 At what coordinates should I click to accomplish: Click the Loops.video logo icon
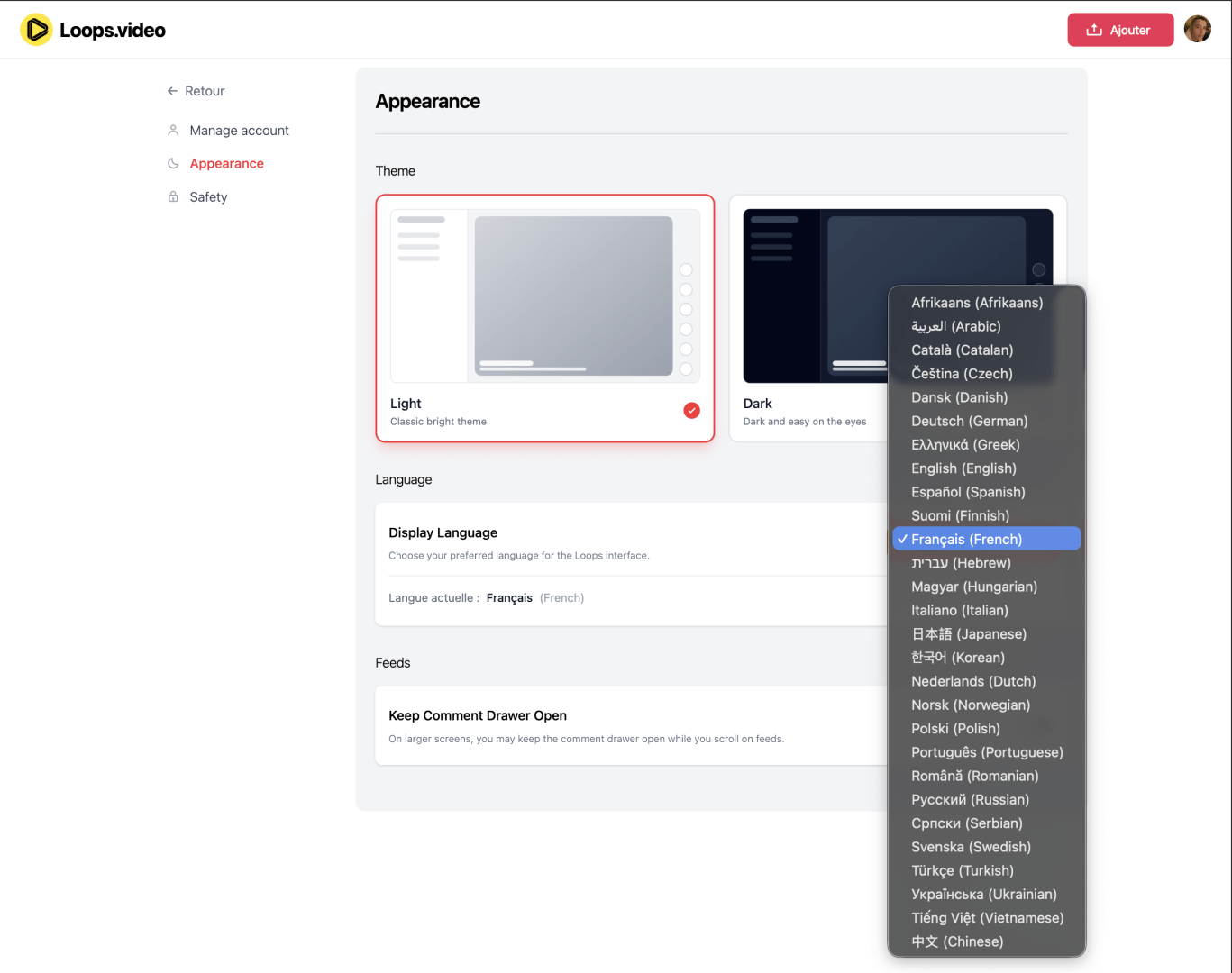point(36,30)
